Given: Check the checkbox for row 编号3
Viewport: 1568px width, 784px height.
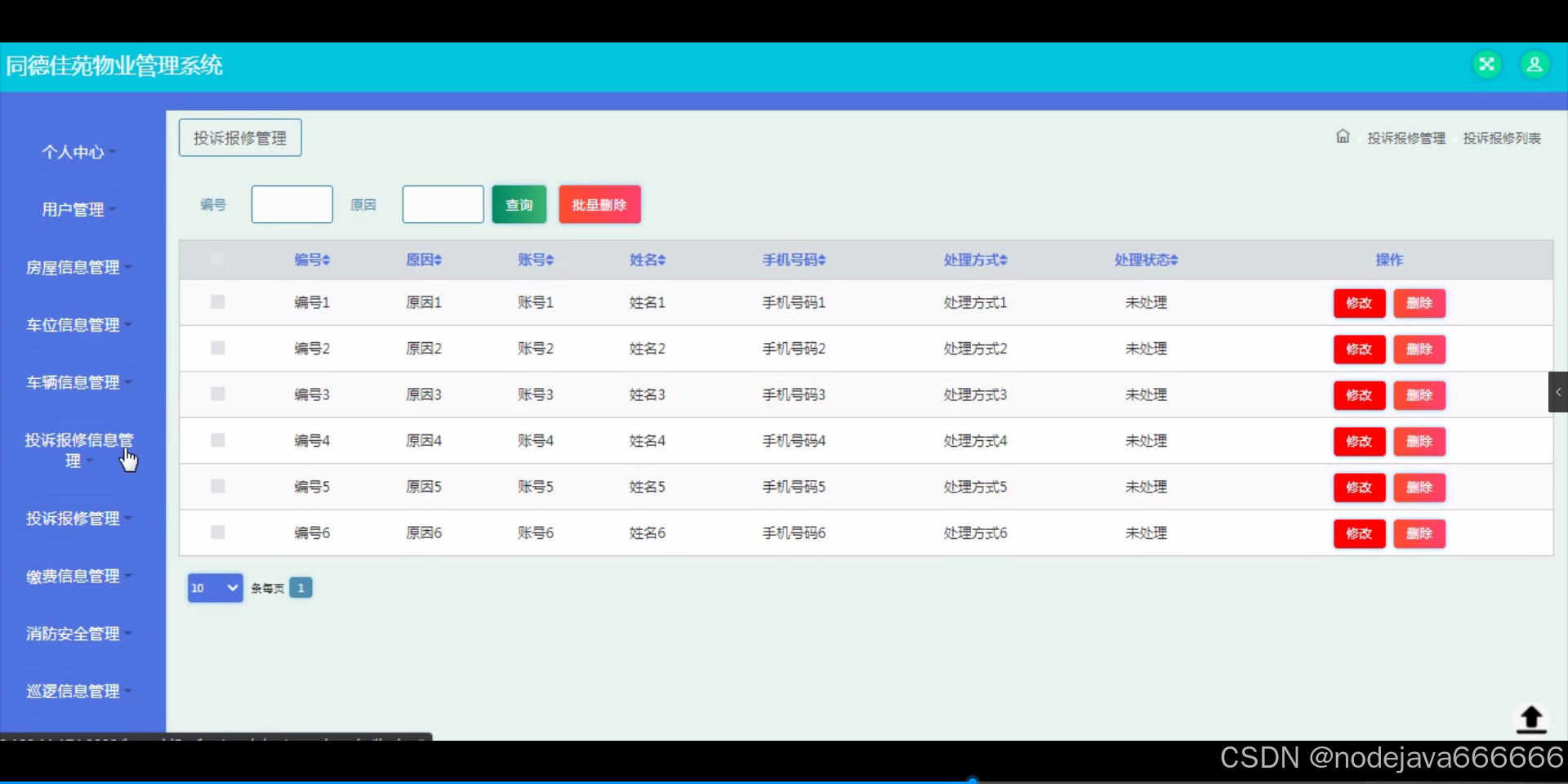Looking at the screenshot, I should (x=217, y=394).
